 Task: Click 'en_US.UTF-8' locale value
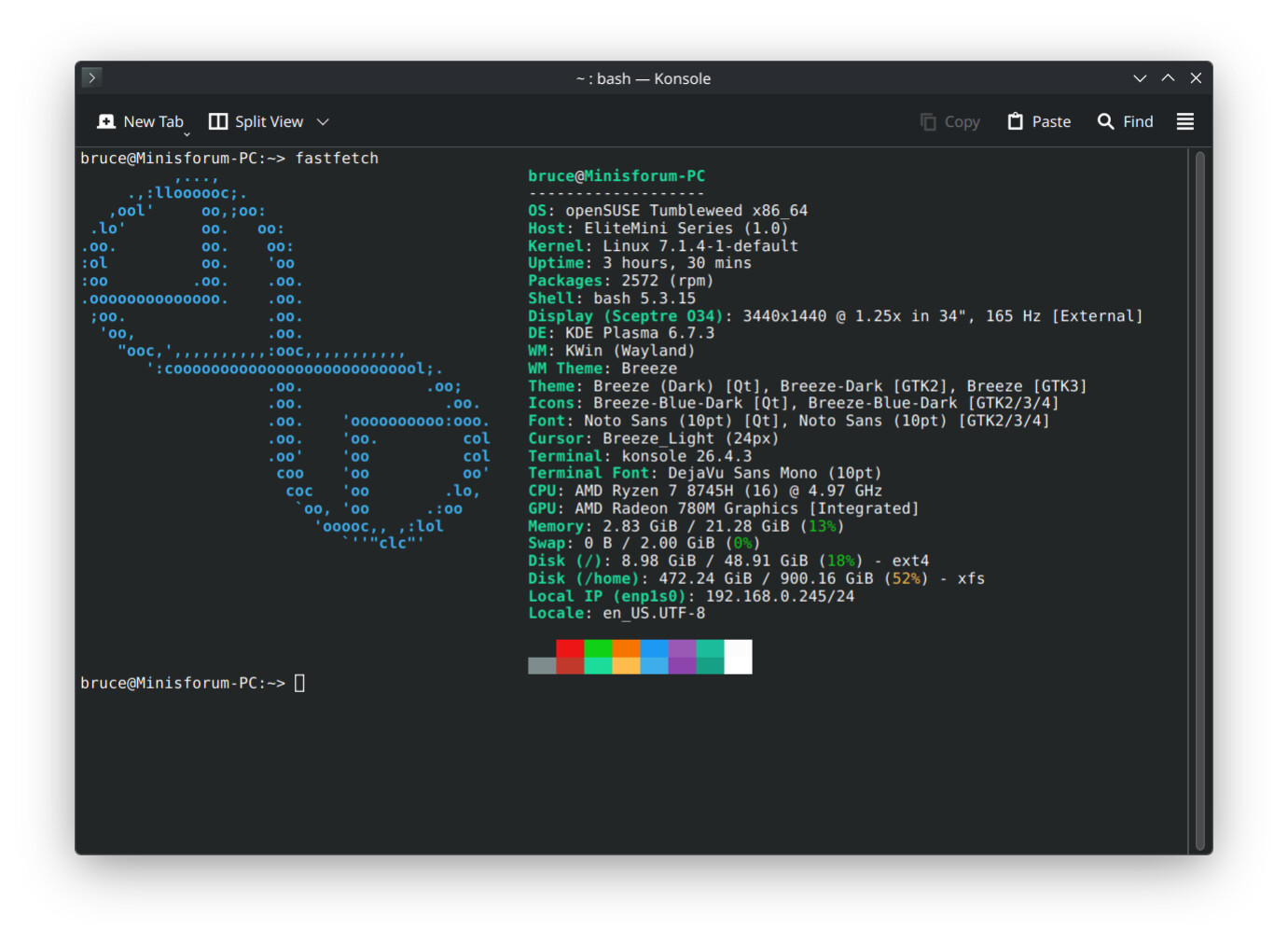[654, 613]
